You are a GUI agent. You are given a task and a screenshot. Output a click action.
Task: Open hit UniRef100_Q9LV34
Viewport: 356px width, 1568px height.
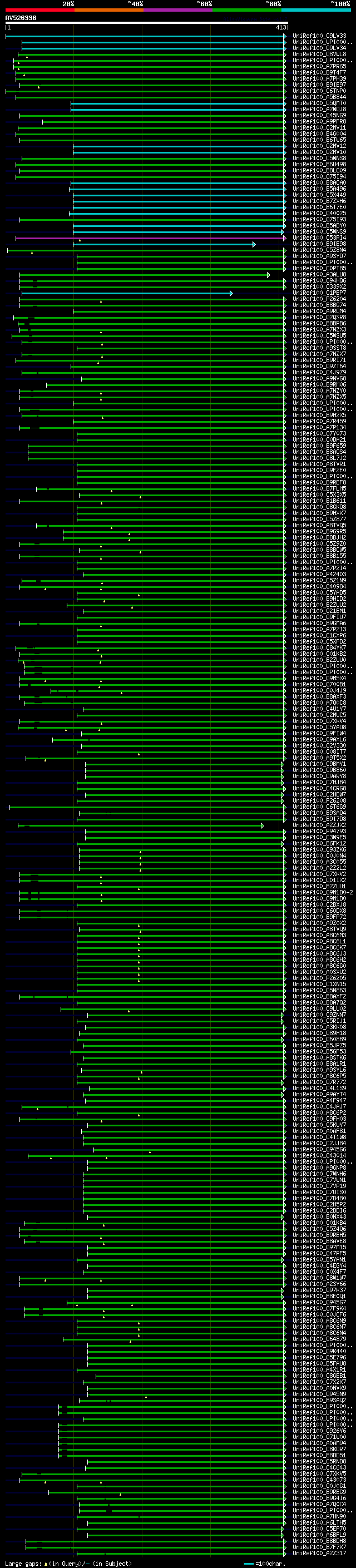319,48
